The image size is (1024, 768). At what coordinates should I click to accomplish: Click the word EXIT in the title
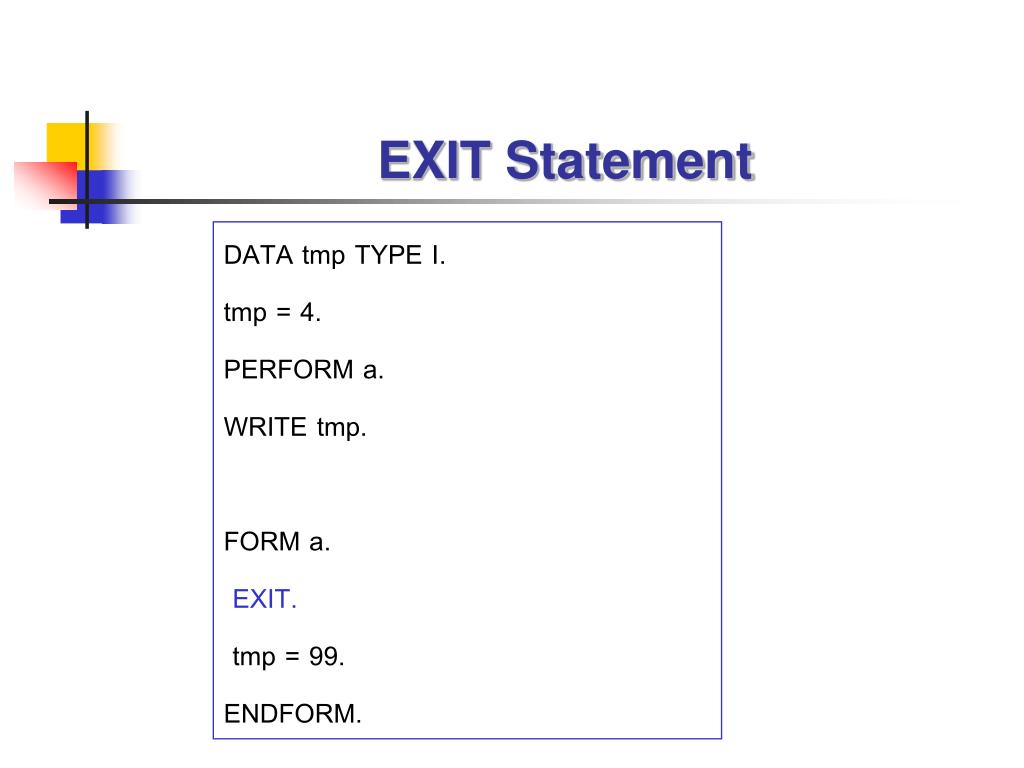coord(434,161)
